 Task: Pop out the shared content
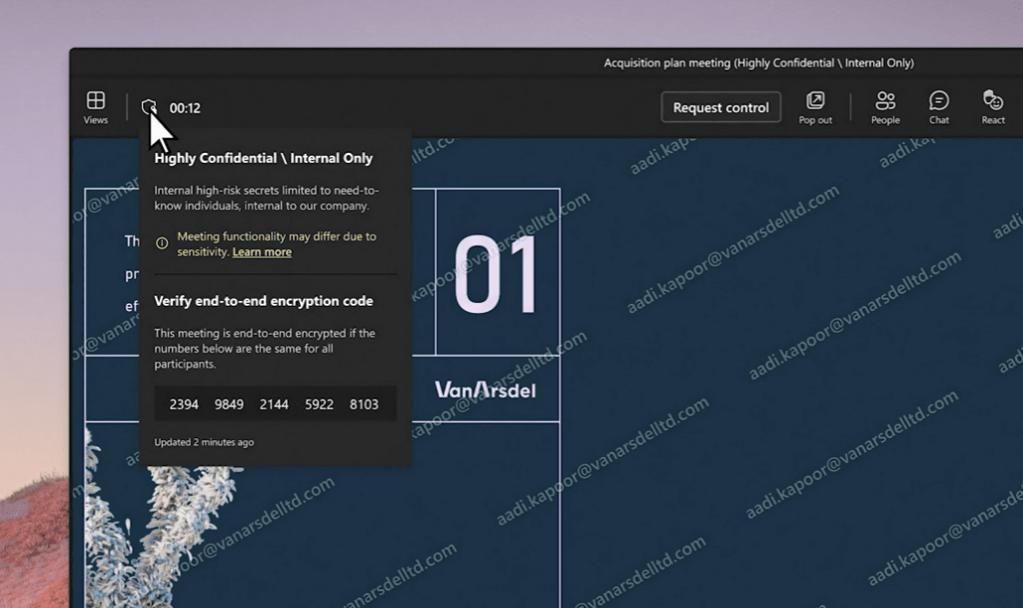pos(815,107)
